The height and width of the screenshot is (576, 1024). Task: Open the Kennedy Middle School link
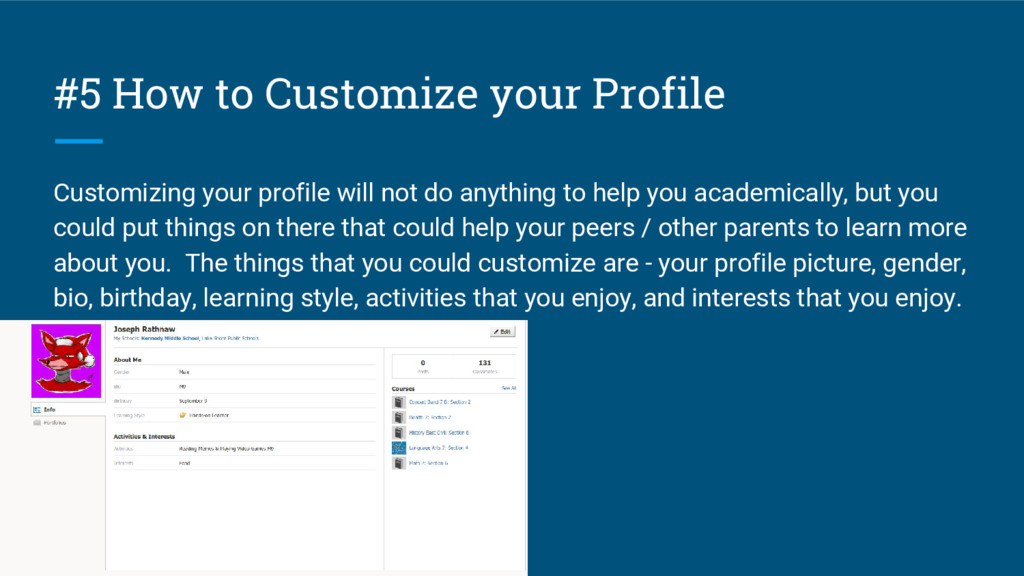pos(168,338)
